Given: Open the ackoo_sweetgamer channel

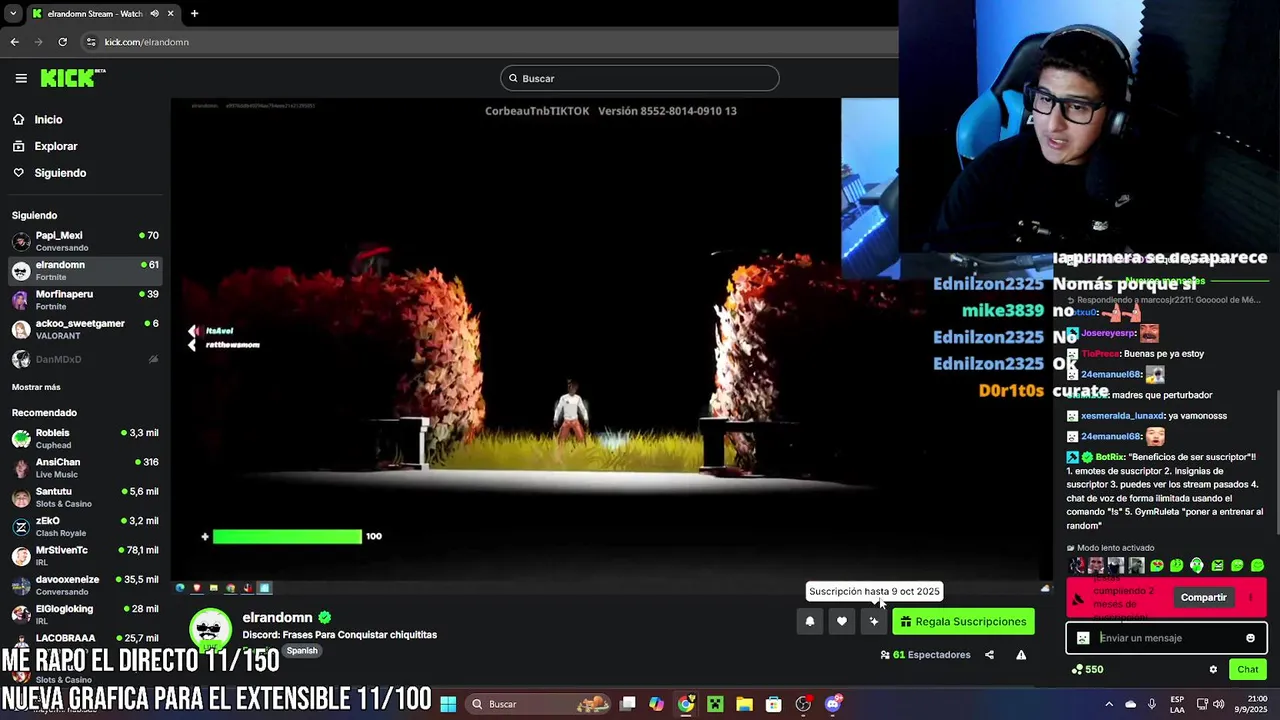Looking at the screenshot, I should pyautogui.click(x=85, y=329).
